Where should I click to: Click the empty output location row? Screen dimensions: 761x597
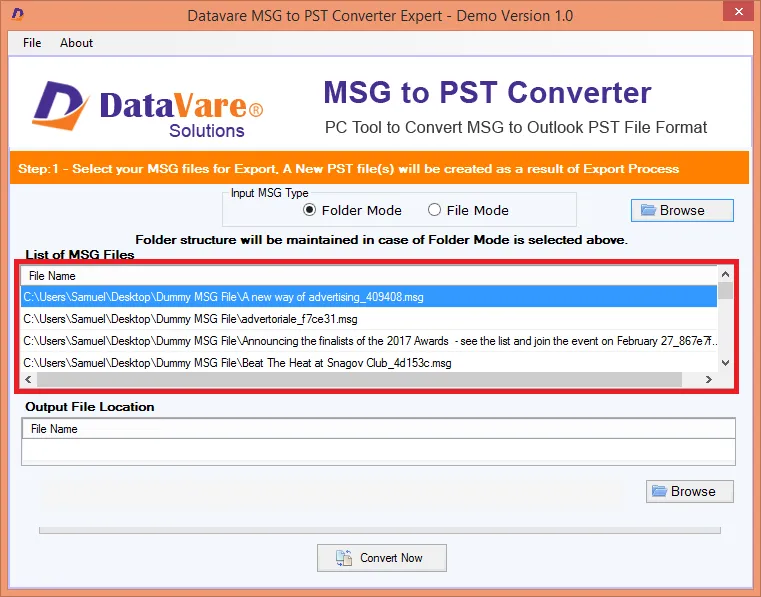tap(379, 450)
